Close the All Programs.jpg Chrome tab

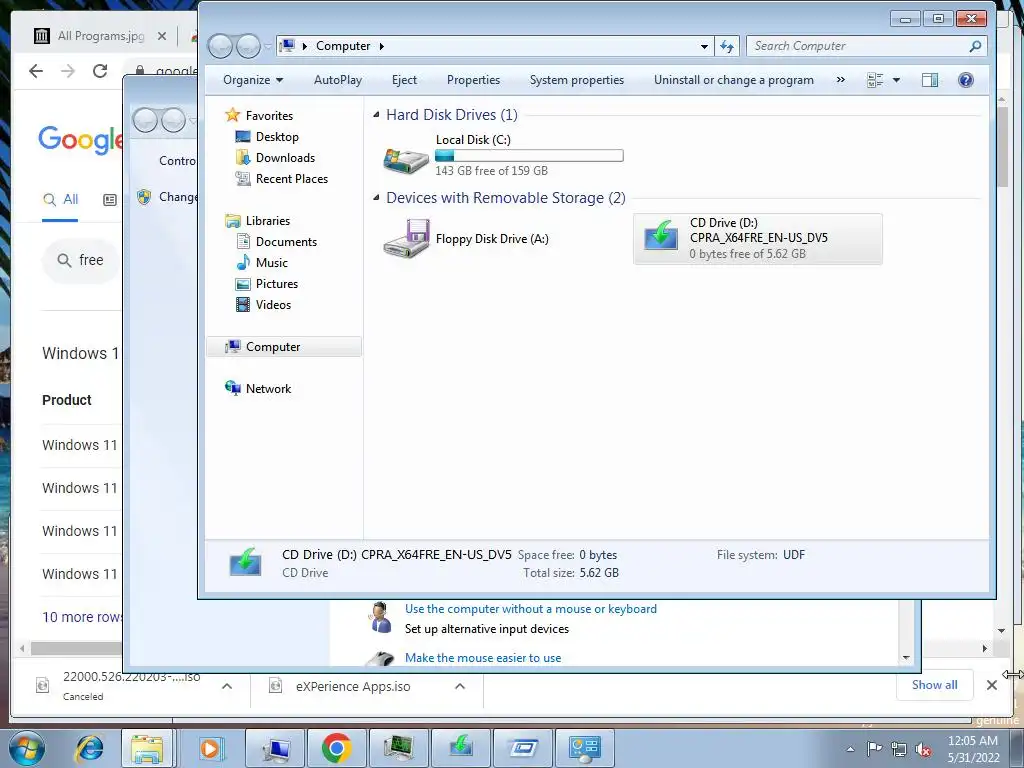162,36
